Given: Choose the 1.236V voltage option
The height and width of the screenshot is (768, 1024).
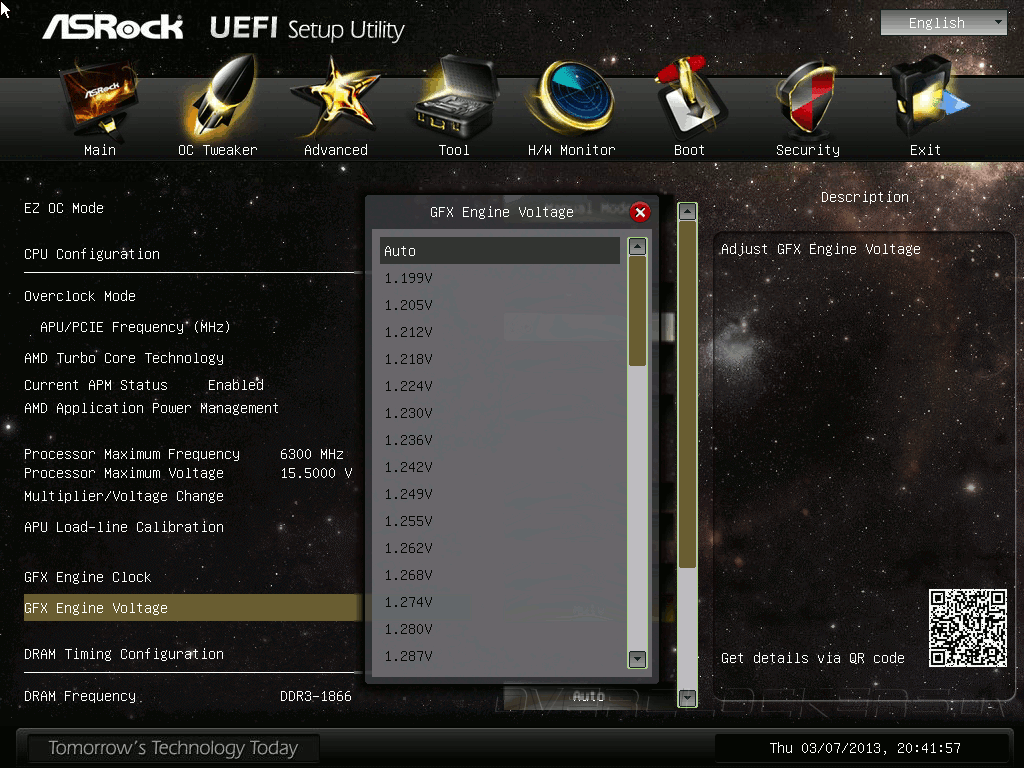Looking at the screenshot, I should click(x=500, y=440).
